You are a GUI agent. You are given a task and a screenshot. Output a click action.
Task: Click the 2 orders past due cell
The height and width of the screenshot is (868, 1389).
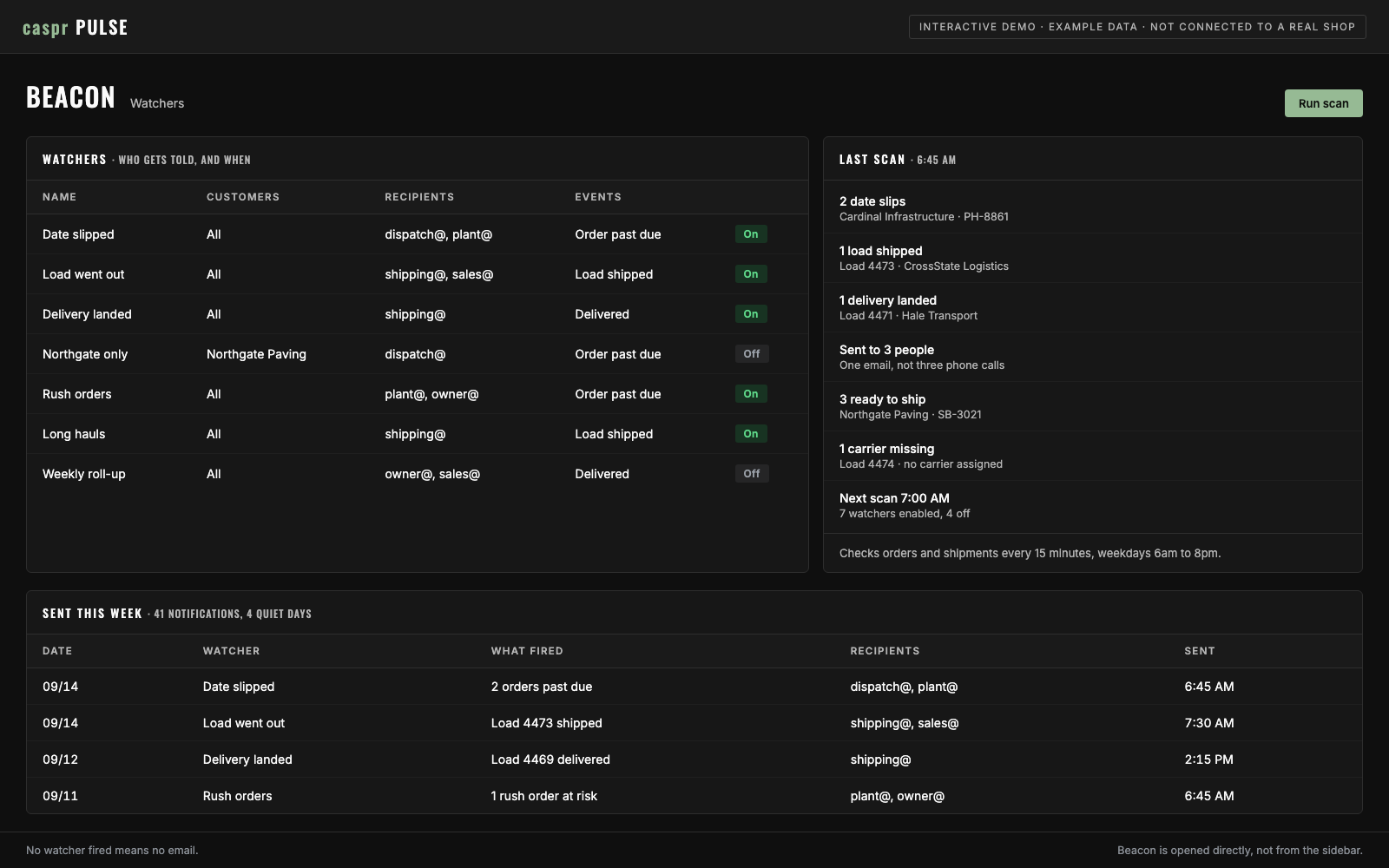point(542,687)
